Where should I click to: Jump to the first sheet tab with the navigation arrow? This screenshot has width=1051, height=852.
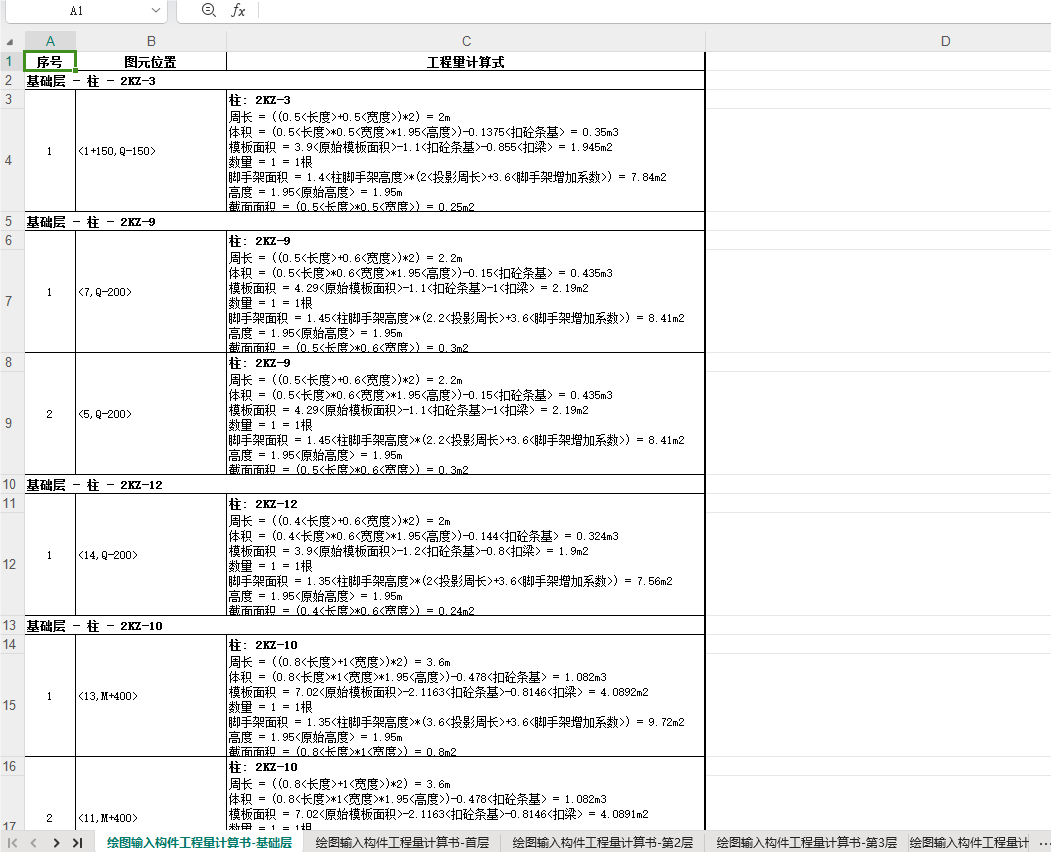point(12,843)
